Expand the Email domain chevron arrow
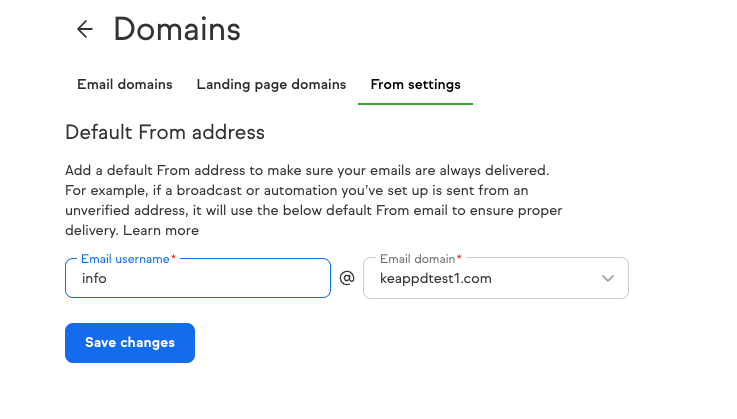Screen dimensions: 737x419 pos(608,278)
